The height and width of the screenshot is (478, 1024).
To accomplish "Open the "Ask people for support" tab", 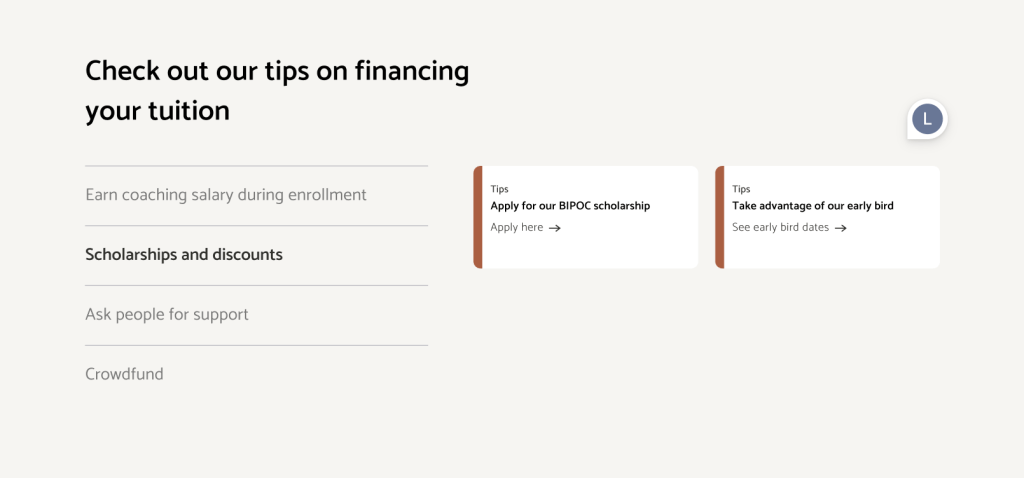I will (167, 315).
